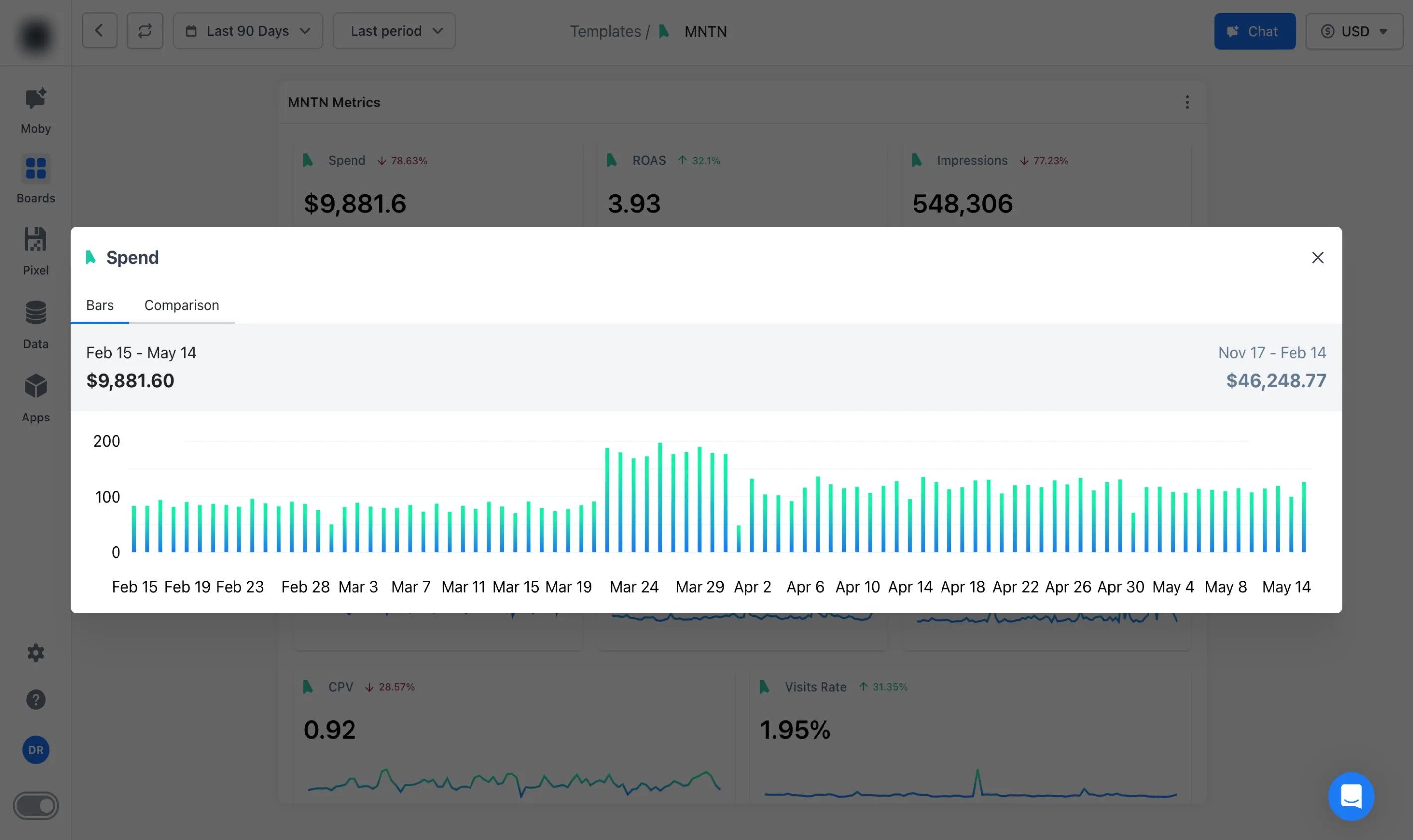Toggle the dark mode switch
Screen dimensions: 1413x840
[x=36, y=805]
